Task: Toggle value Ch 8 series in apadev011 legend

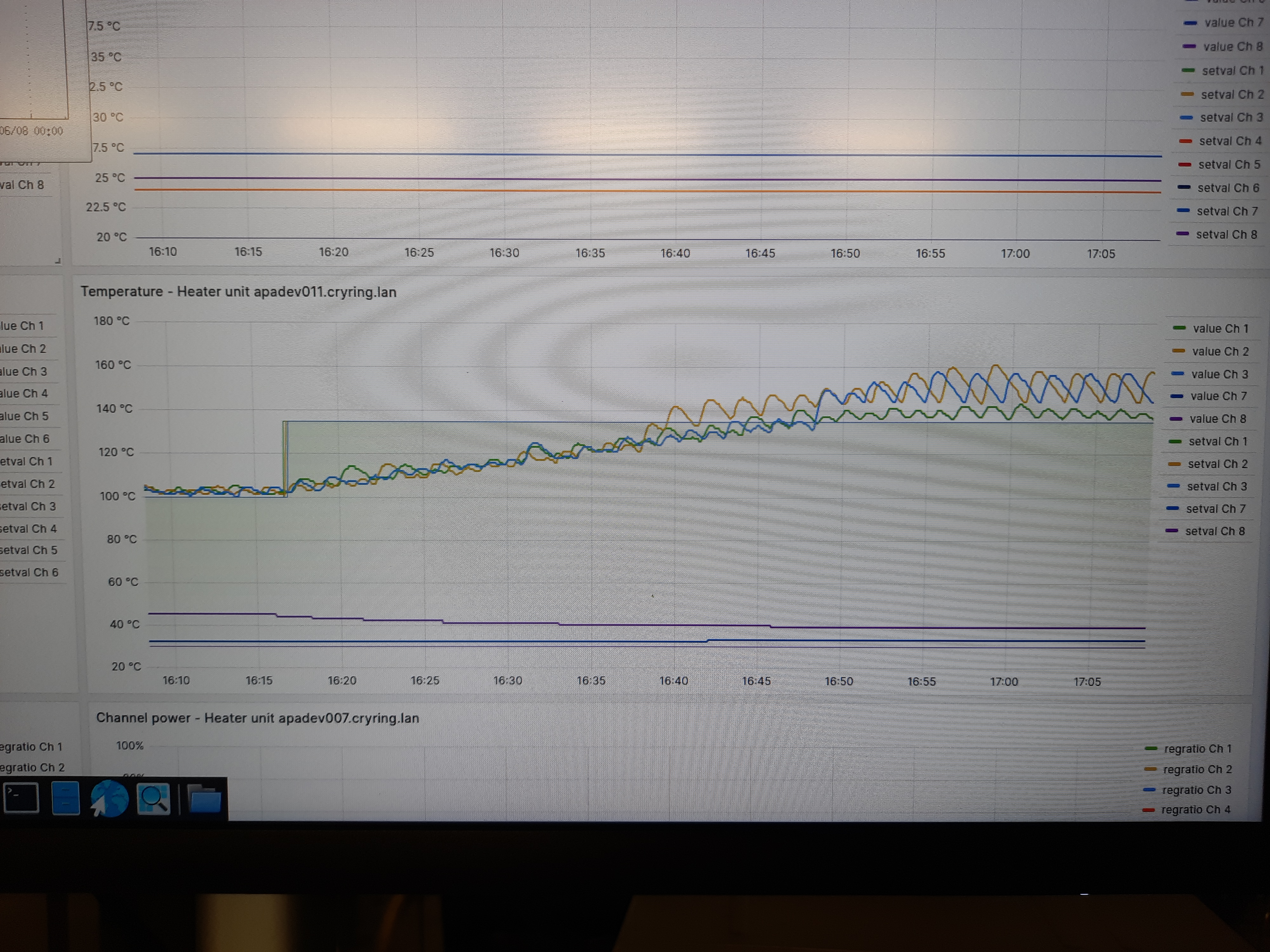Action: pyautogui.click(x=1217, y=419)
